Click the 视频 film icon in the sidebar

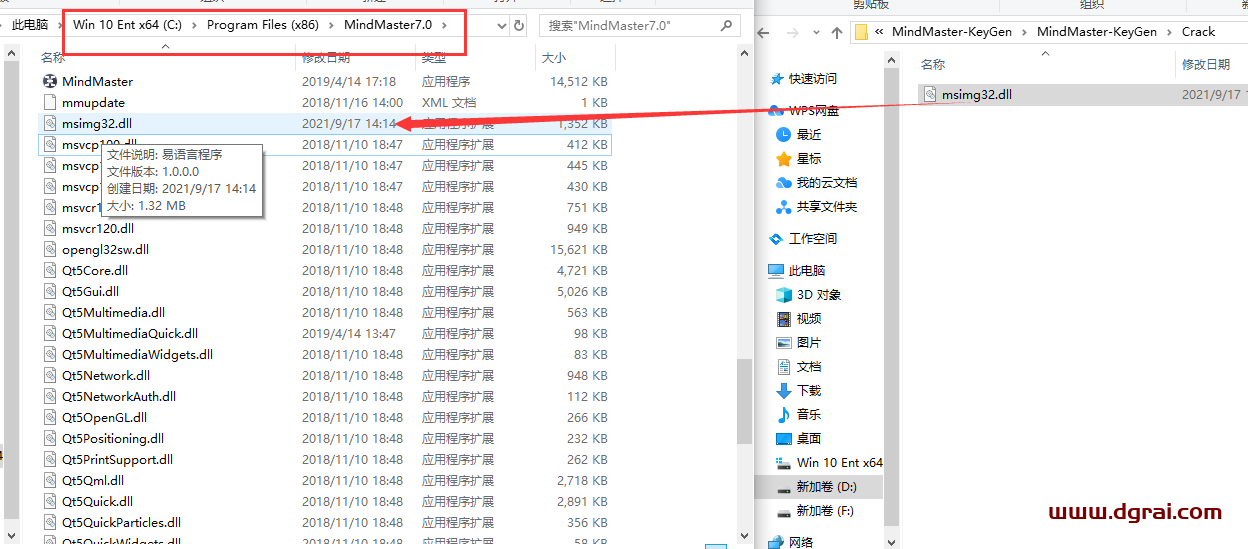click(x=784, y=318)
